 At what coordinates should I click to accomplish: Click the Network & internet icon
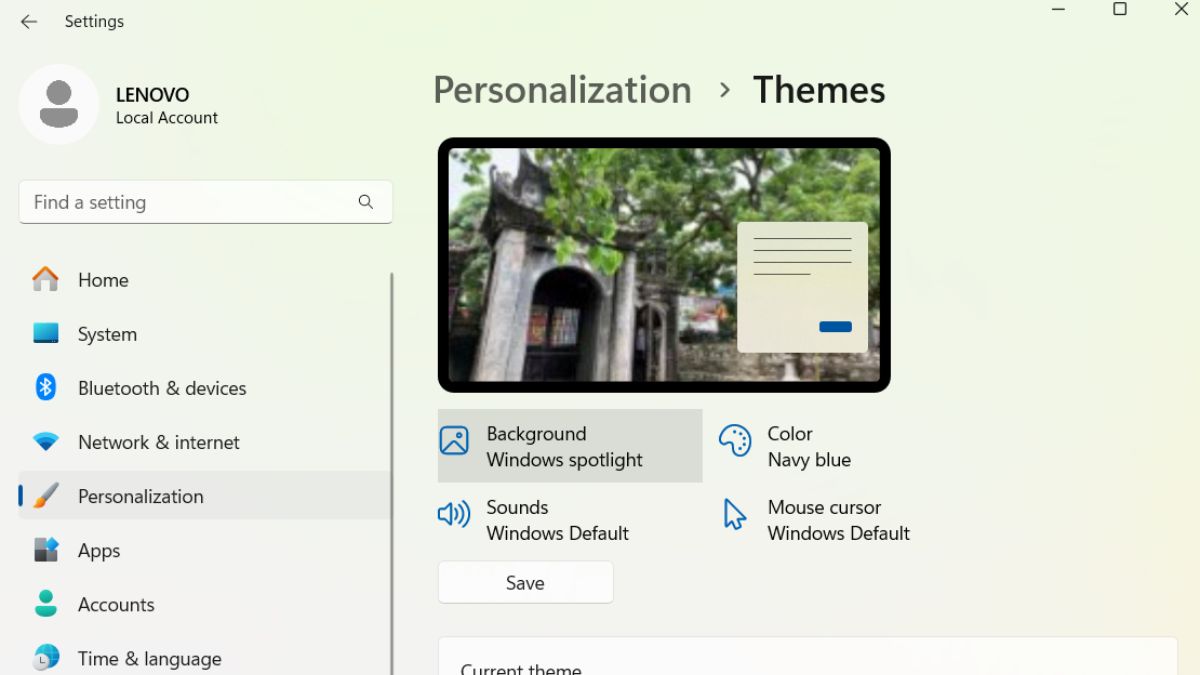(45, 441)
